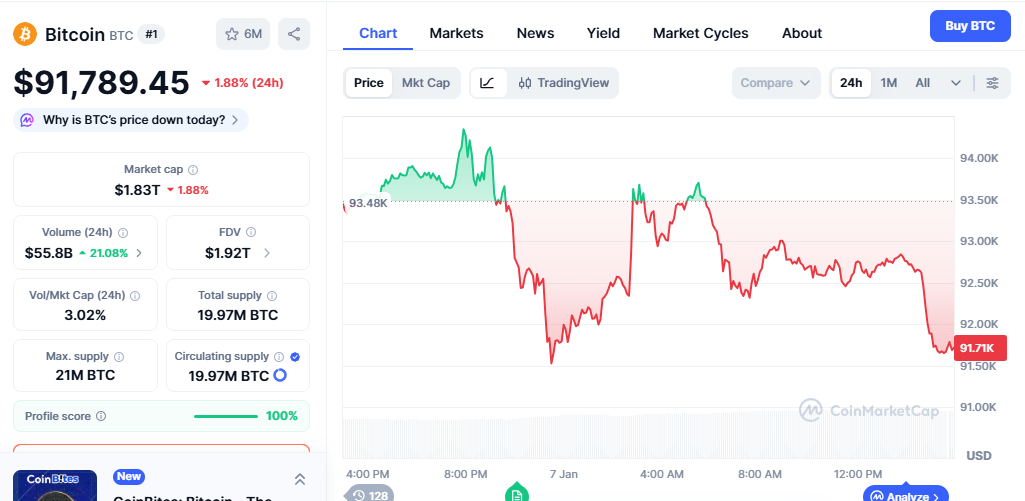Add Bitcoin to watchlist star button
This screenshot has width=1025, height=501.
point(243,34)
